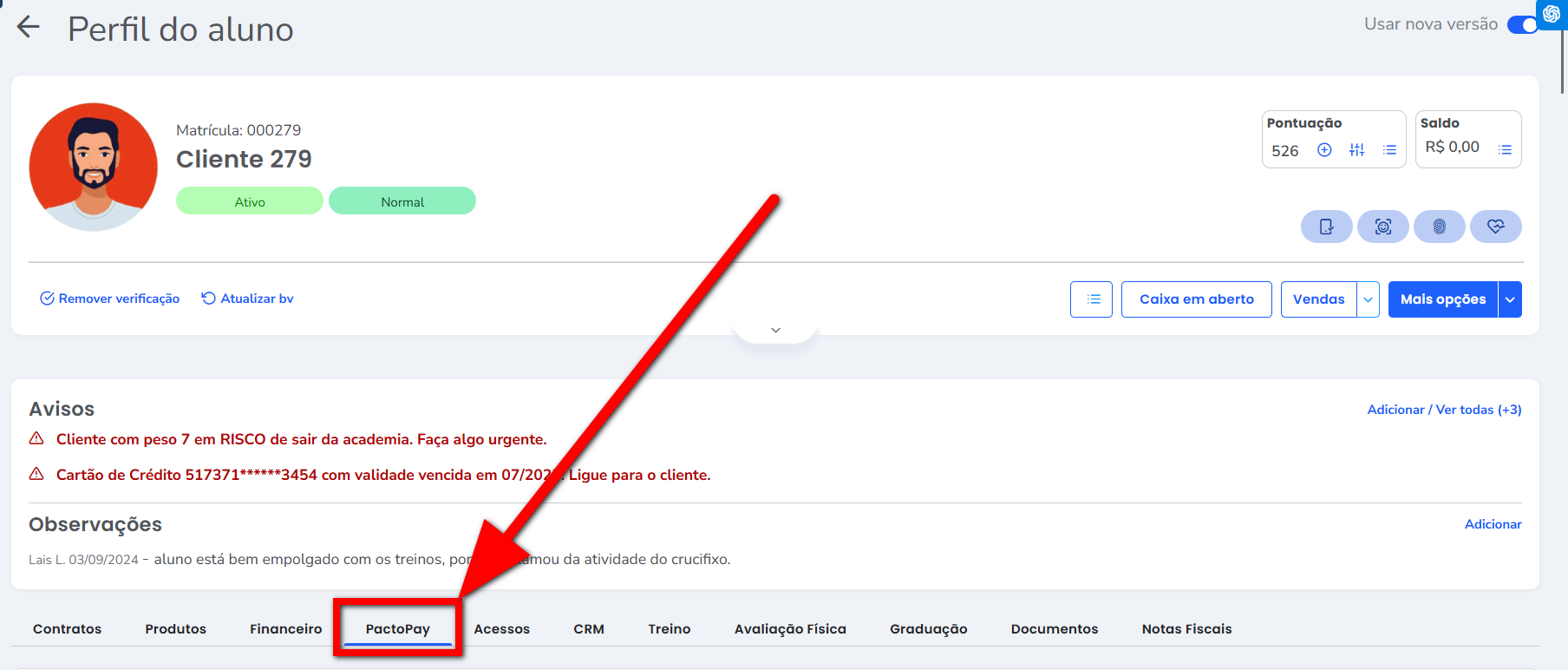Viewport: 1568px width, 670px height.
Task: Open list button beside Caixa em aberto
Action: point(1091,299)
